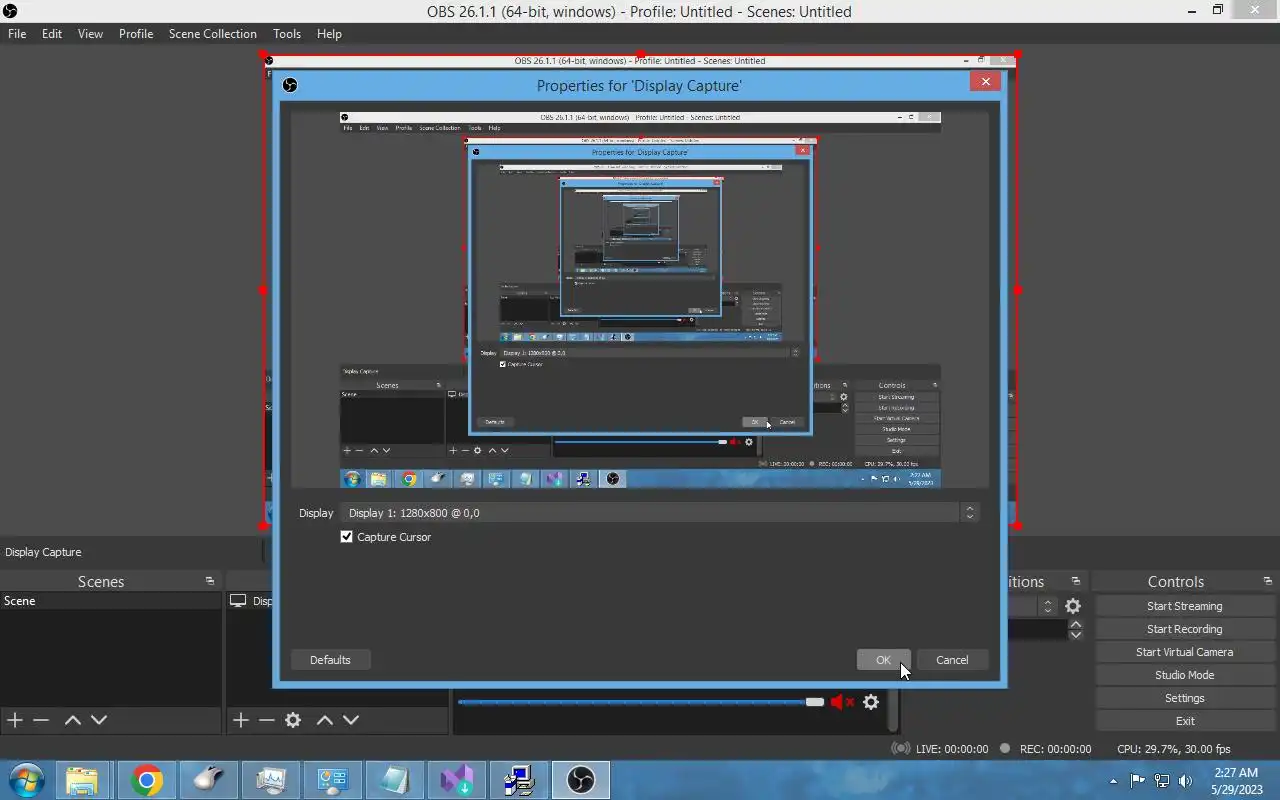Open the View menu
The height and width of the screenshot is (800, 1280).
(90, 33)
